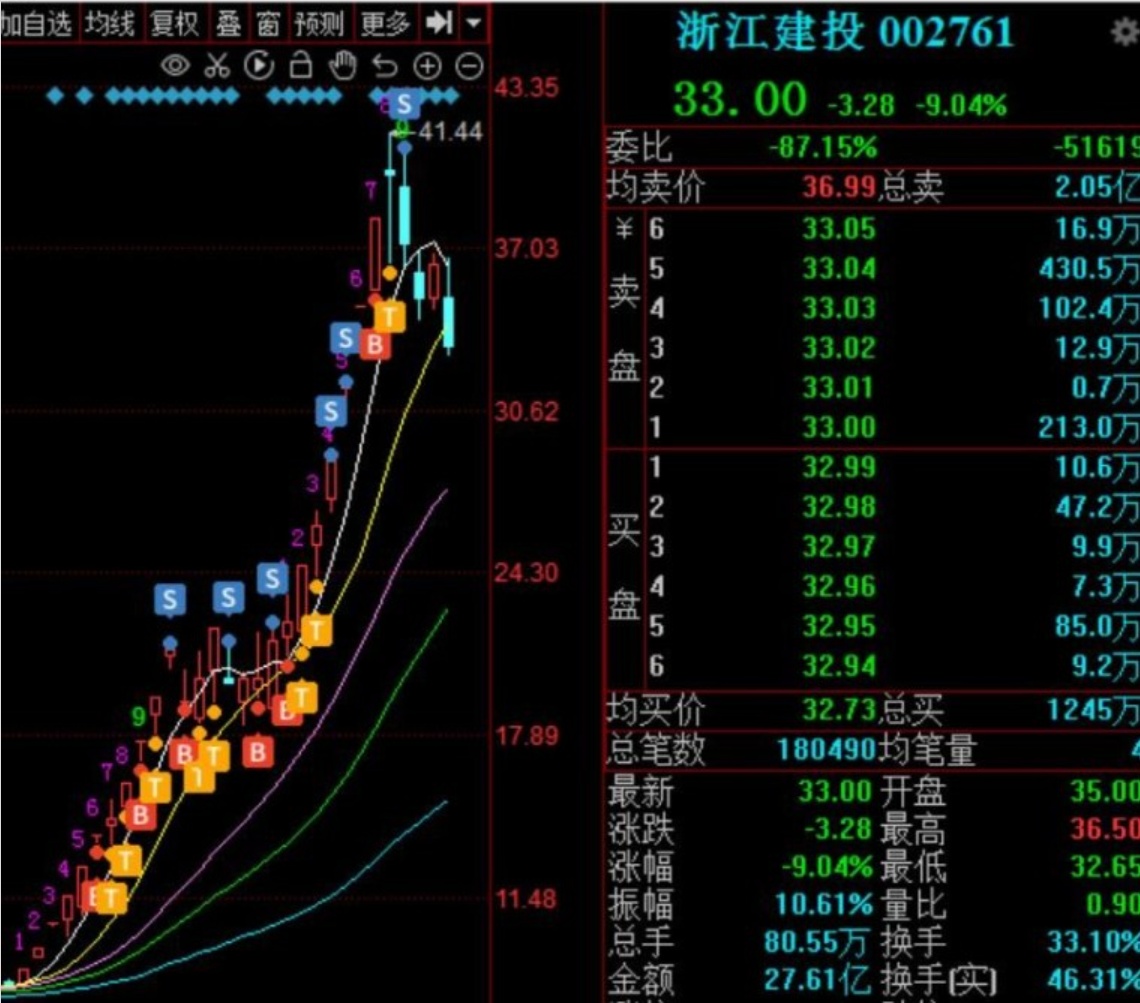The image size is (1140, 1003).
Task: Click the circular replay play icon
Action: 260,66
